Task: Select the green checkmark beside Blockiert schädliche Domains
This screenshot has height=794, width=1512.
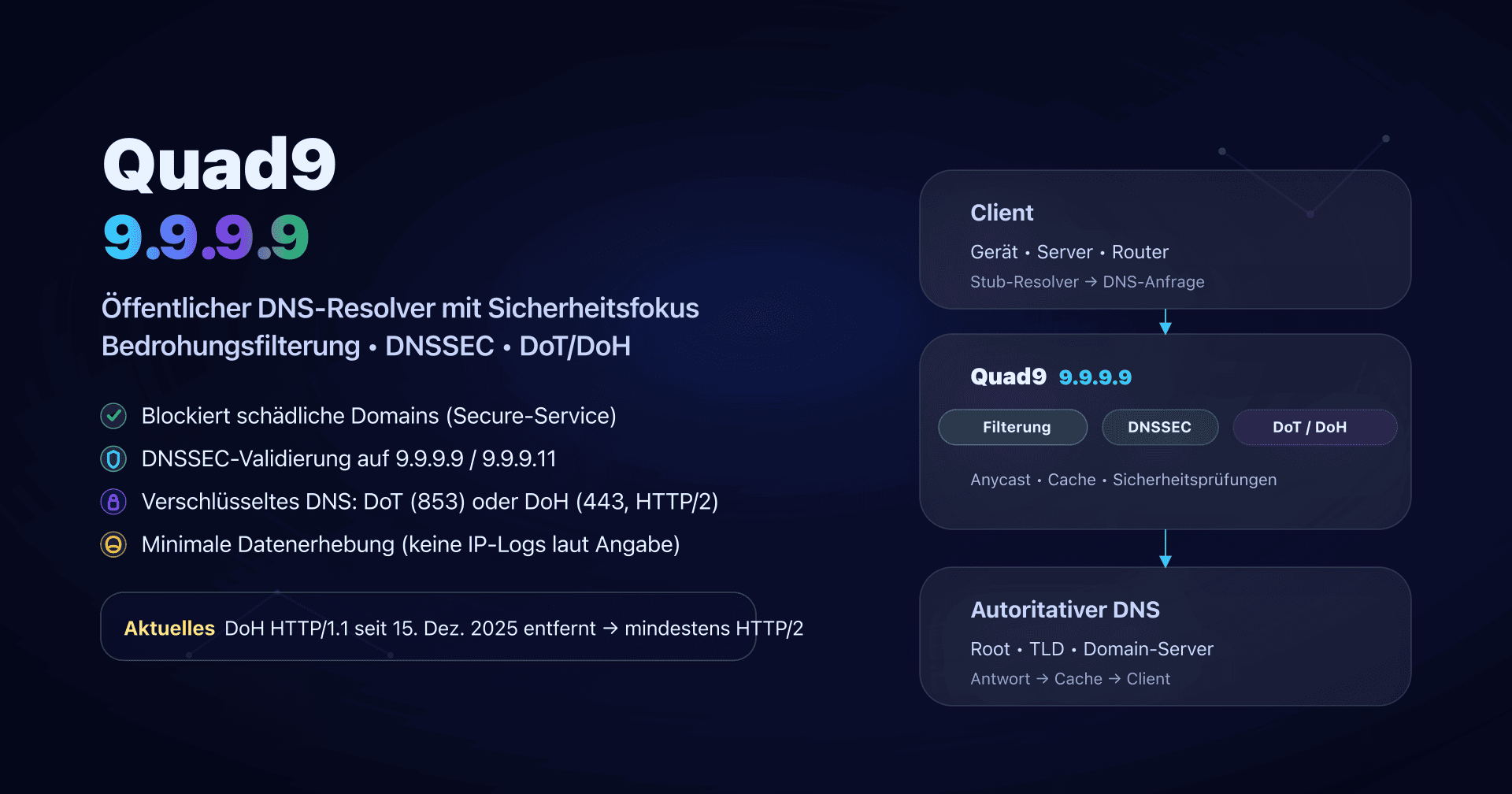Action: click(113, 416)
